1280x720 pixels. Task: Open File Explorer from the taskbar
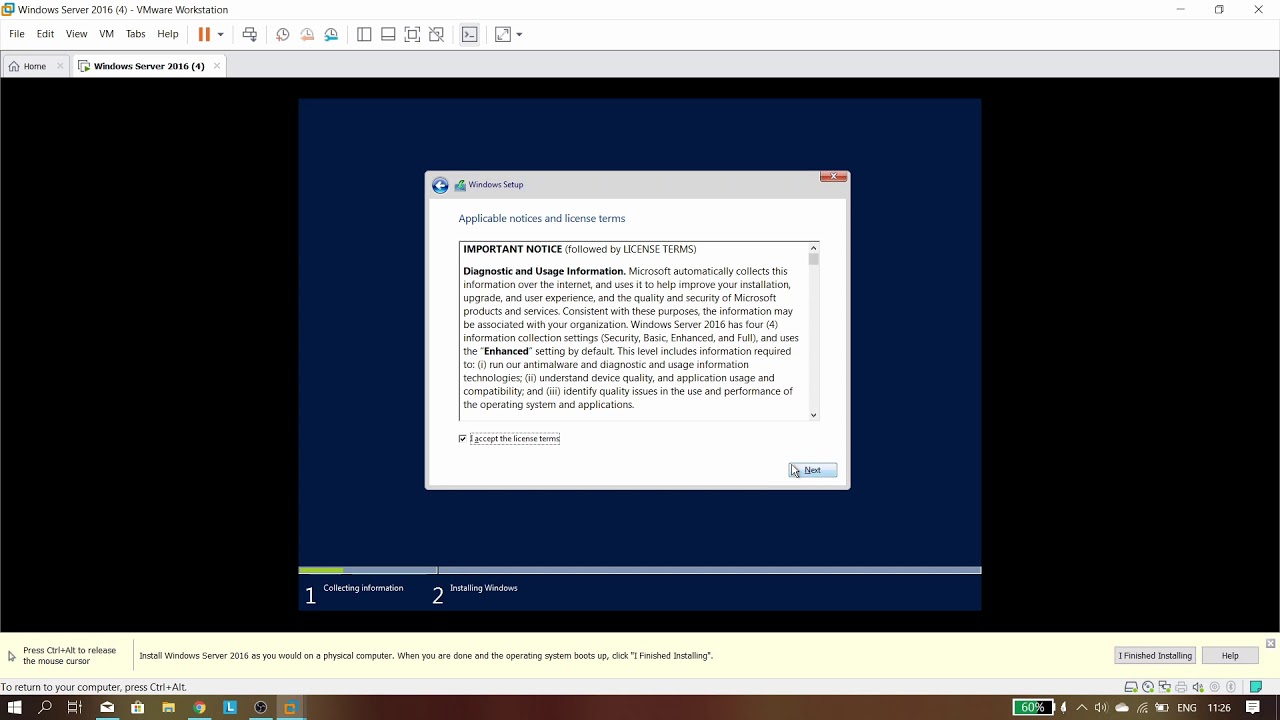coord(168,707)
